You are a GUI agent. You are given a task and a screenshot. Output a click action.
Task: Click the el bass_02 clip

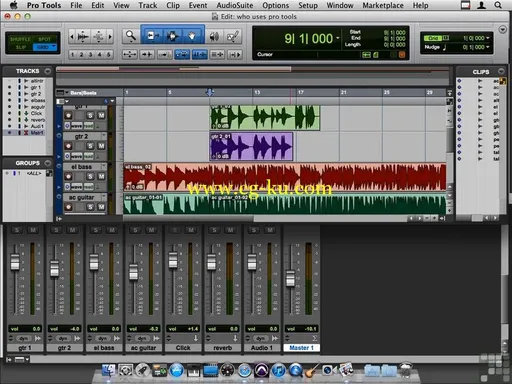(x=284, y=177)
